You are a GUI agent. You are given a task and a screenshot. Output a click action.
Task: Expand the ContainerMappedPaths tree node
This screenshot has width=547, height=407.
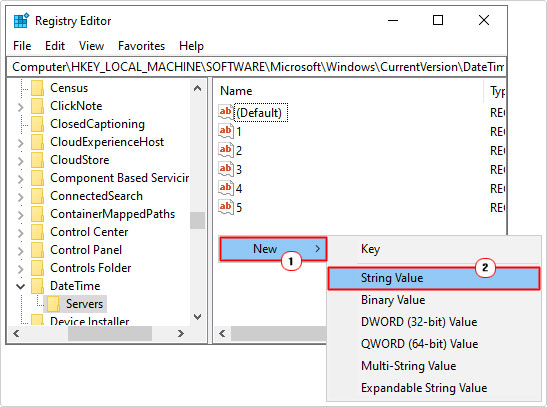tap(21, 215)
